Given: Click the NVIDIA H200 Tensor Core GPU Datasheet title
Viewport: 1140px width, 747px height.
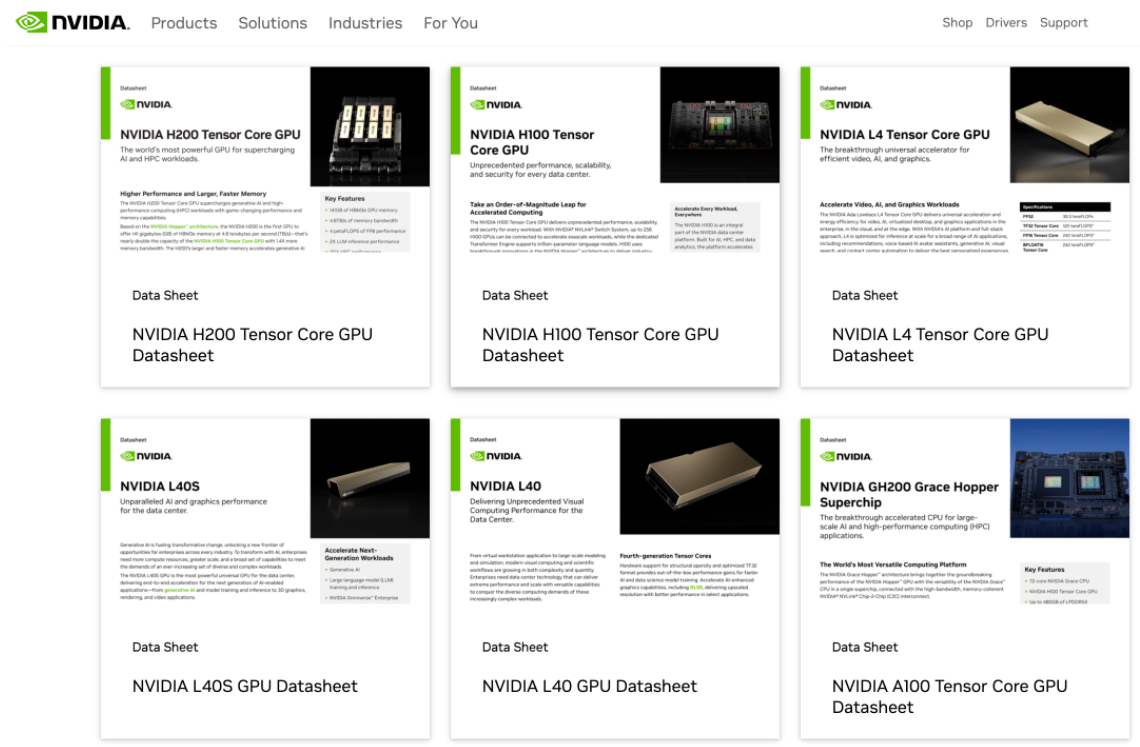Looking at the screenshot, I should tap(252, 345).
